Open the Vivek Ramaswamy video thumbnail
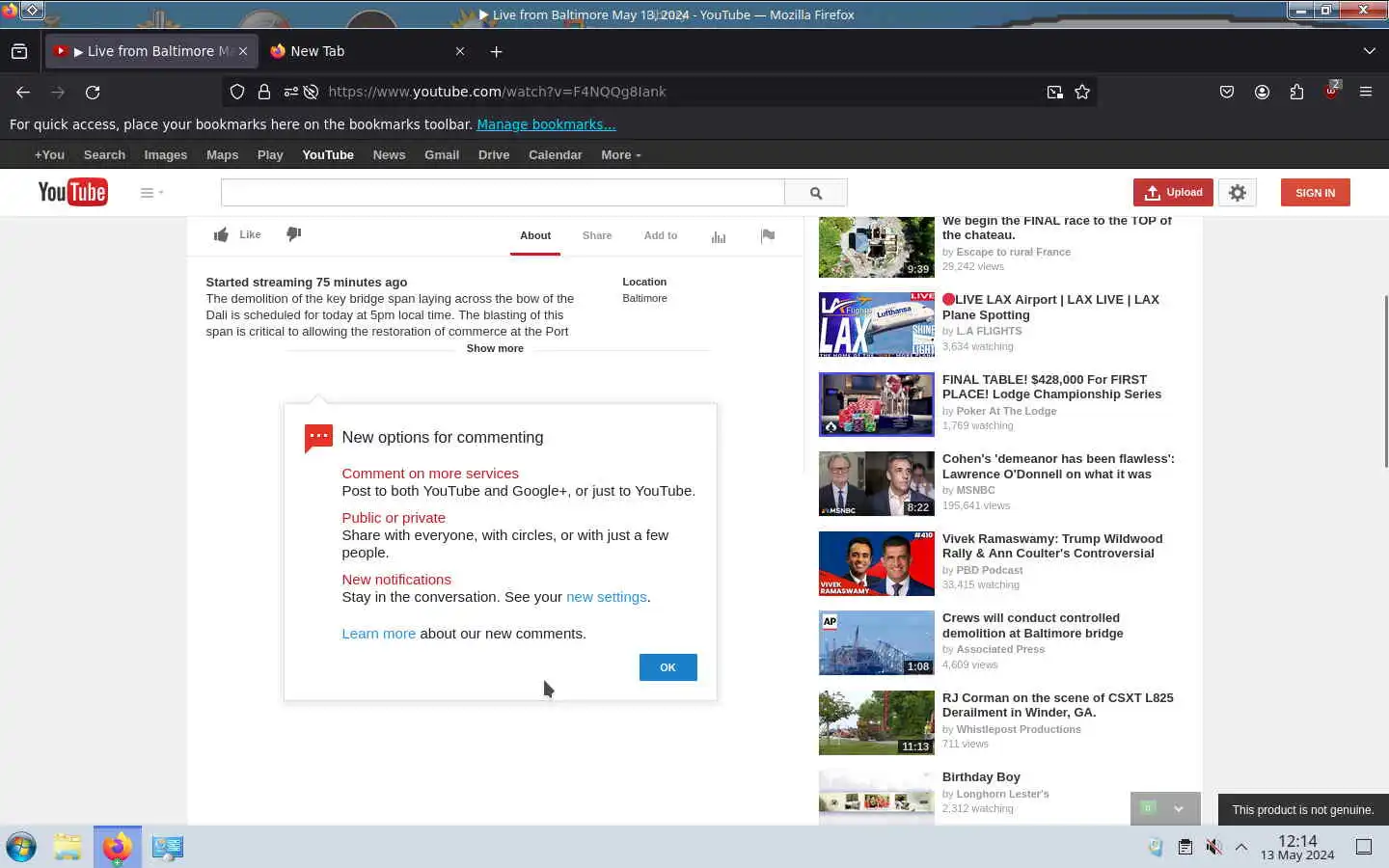 click(877, 563)
